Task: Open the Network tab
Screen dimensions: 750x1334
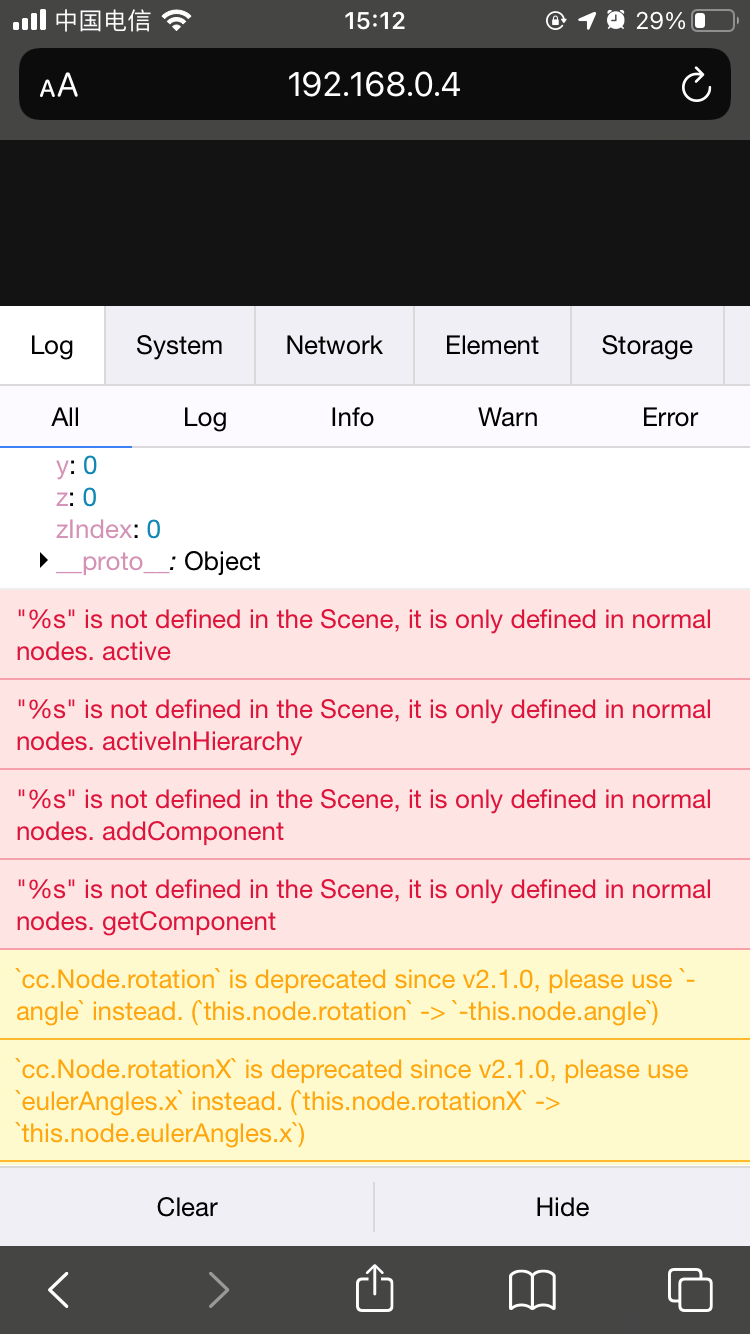Action: click(x=334, y=346)
